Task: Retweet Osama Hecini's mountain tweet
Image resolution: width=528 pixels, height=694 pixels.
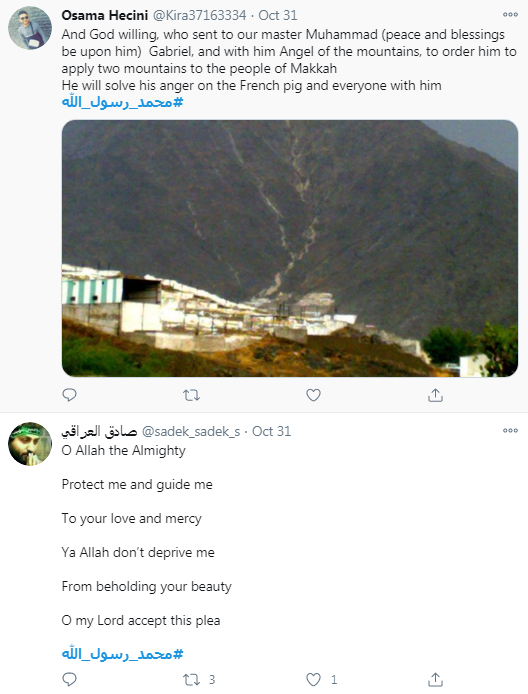Action: pyautogui.click(x=191, y=395)
